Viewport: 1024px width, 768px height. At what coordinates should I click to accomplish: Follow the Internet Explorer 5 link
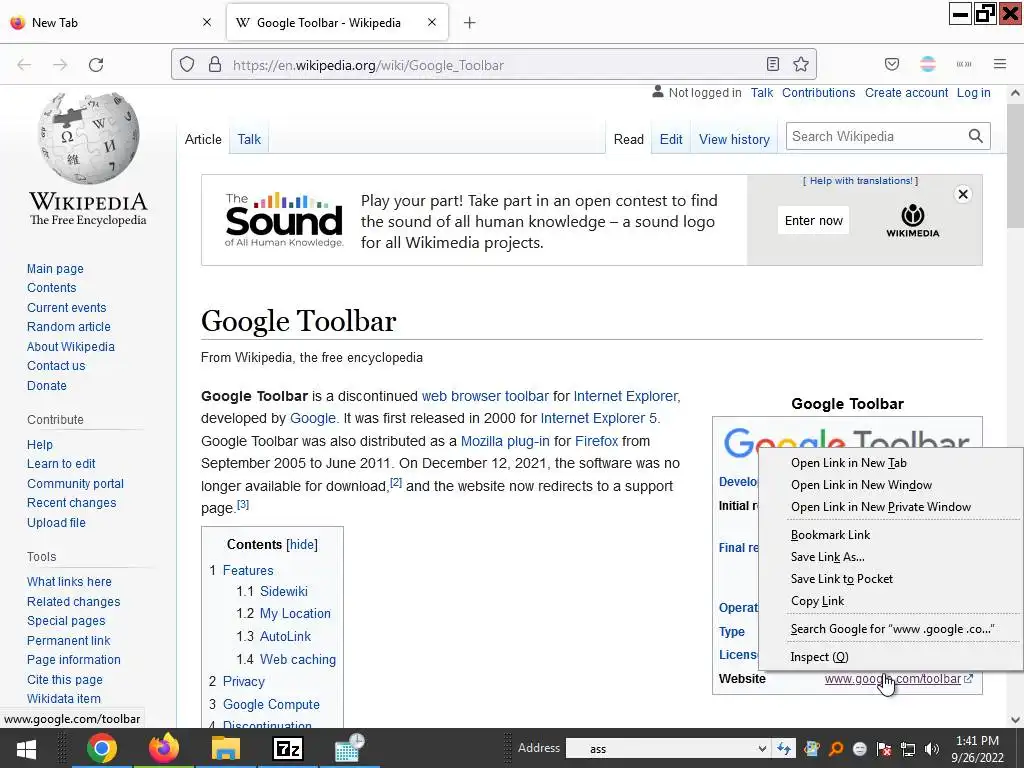click(598, 418)
